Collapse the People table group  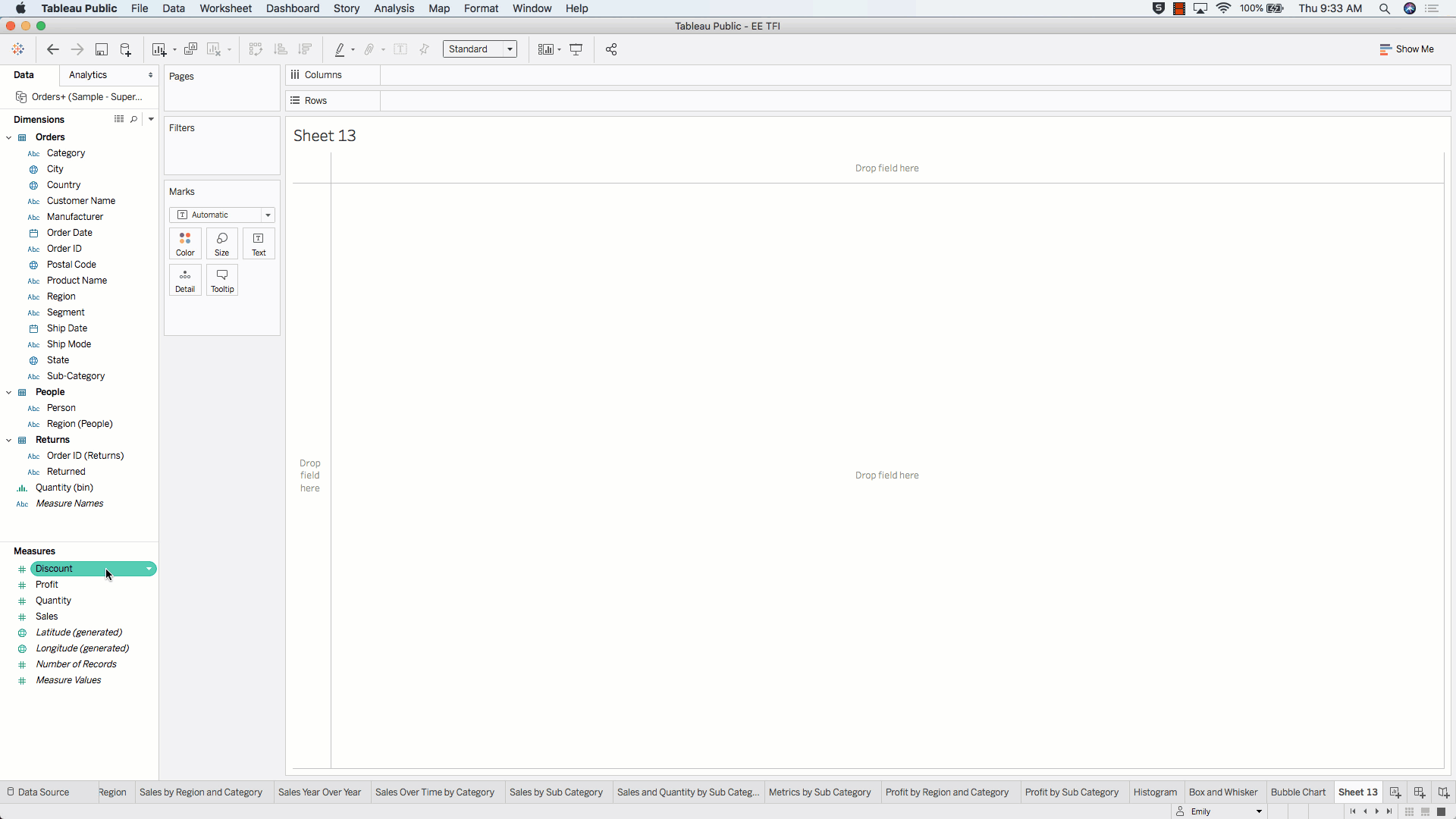point(9,393)
